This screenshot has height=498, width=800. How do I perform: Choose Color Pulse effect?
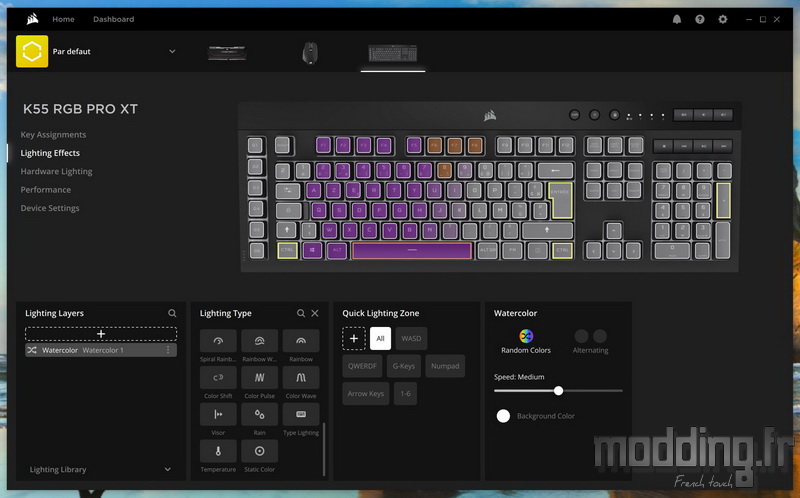(x=259, y=378)
